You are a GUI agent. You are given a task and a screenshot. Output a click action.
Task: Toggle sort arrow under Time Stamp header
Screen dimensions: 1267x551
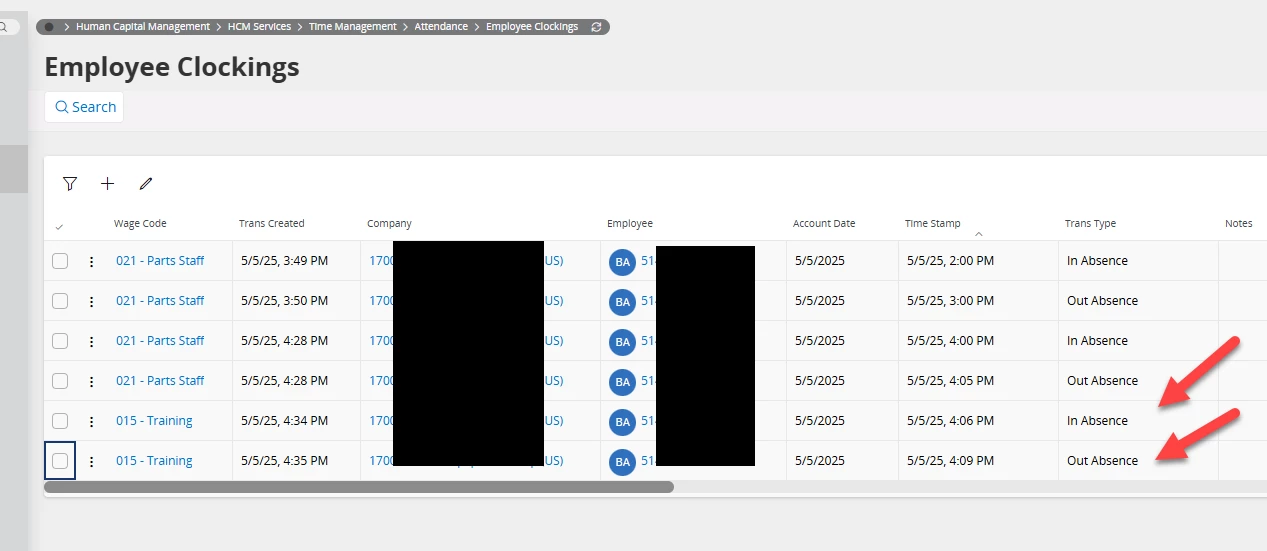pos(978,234)
